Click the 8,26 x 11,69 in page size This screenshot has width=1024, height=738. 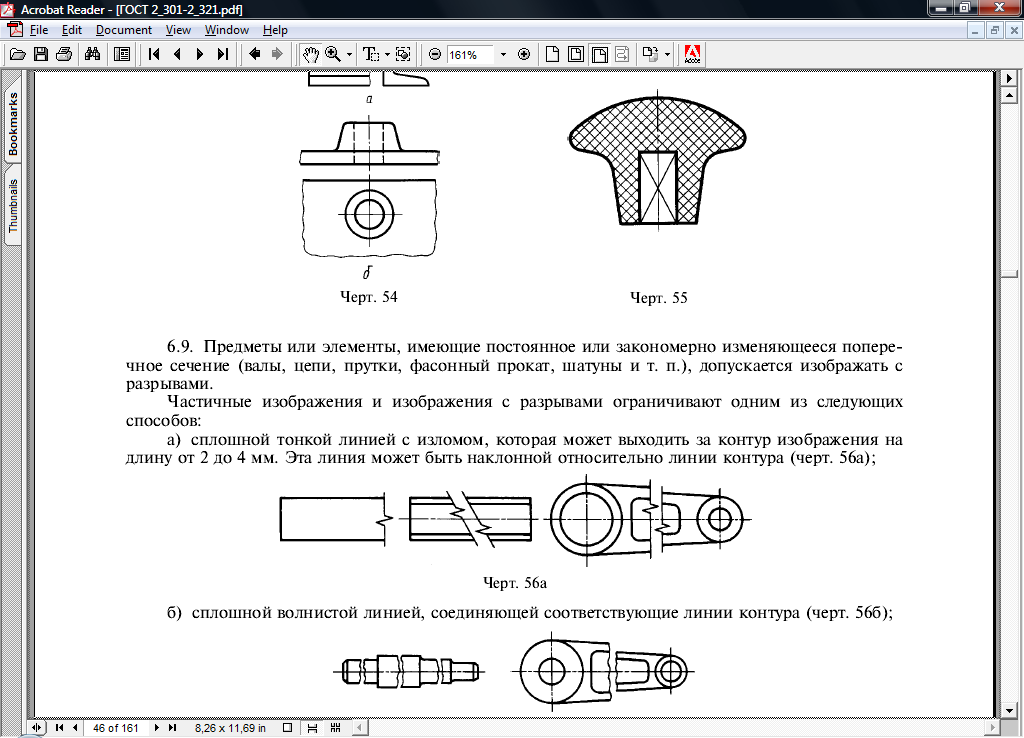pos(230,728)
